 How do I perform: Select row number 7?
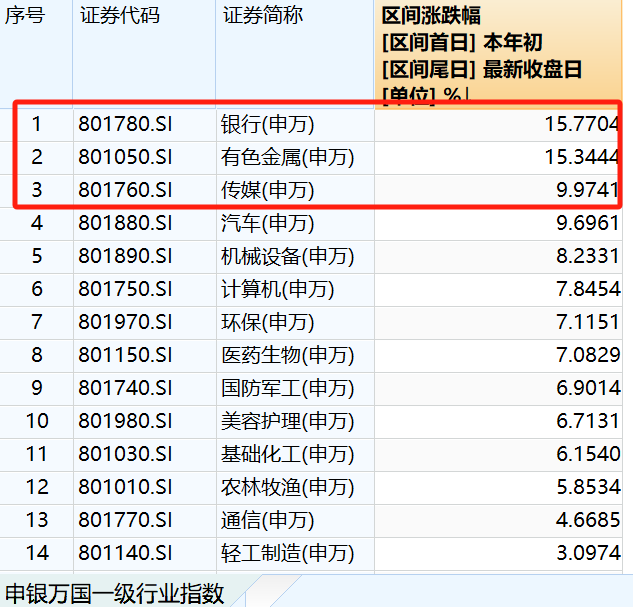[37, 322]
